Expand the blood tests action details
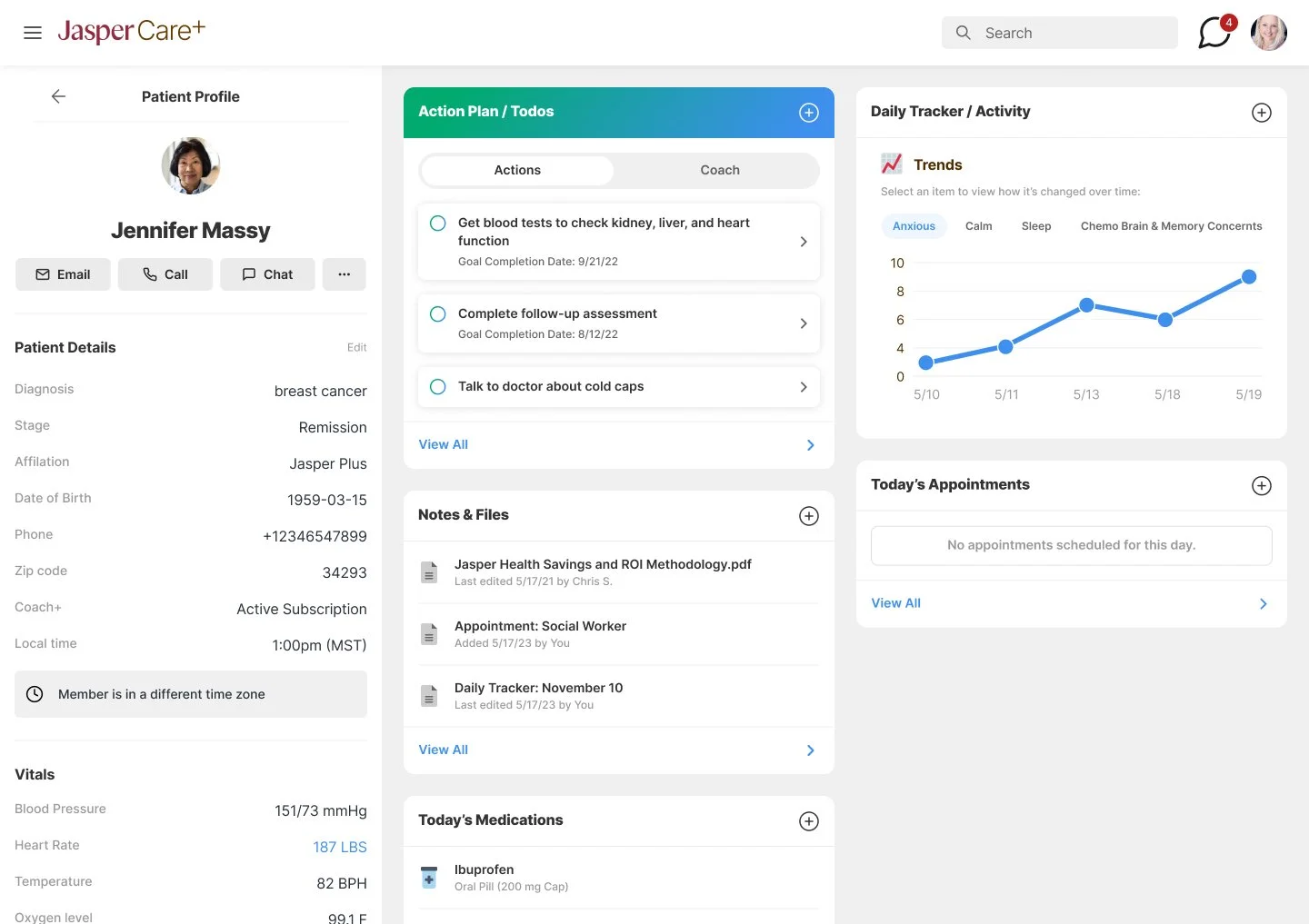The width and height of the screenshot is (1309, 924). 804,242
